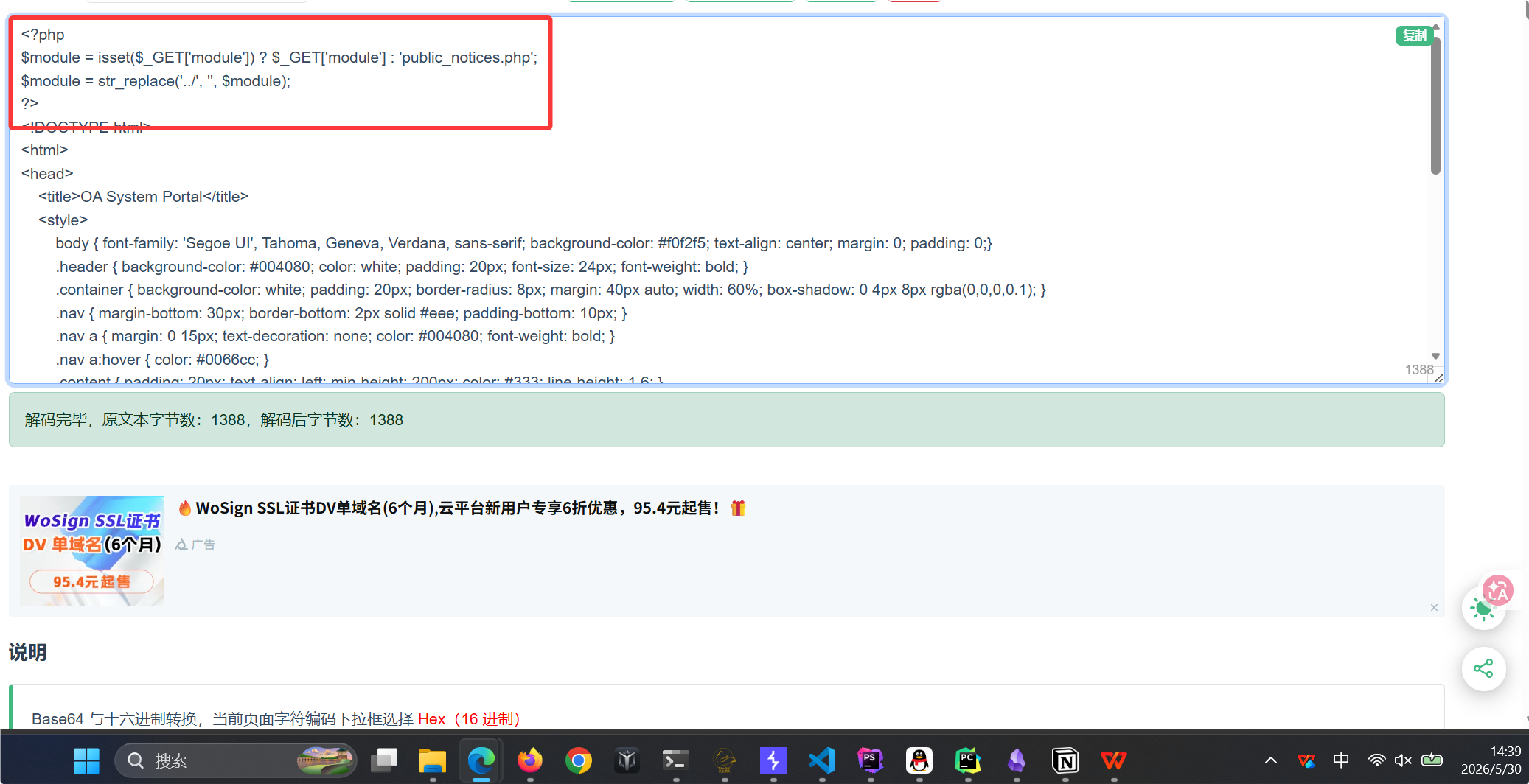Open the clock showing 14:39

coord(1491,760)
